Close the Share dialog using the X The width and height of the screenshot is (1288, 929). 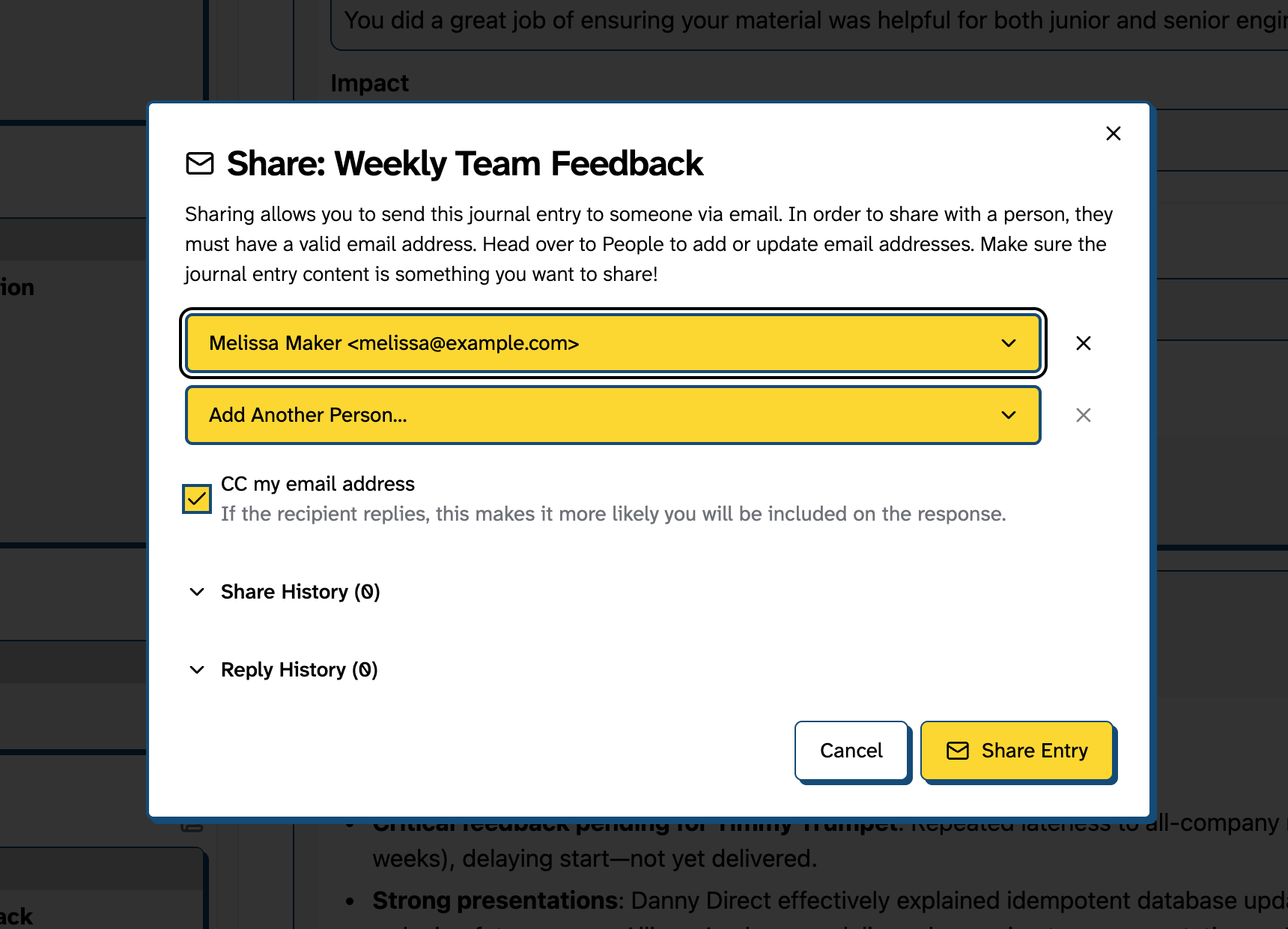pos(1114,133)
